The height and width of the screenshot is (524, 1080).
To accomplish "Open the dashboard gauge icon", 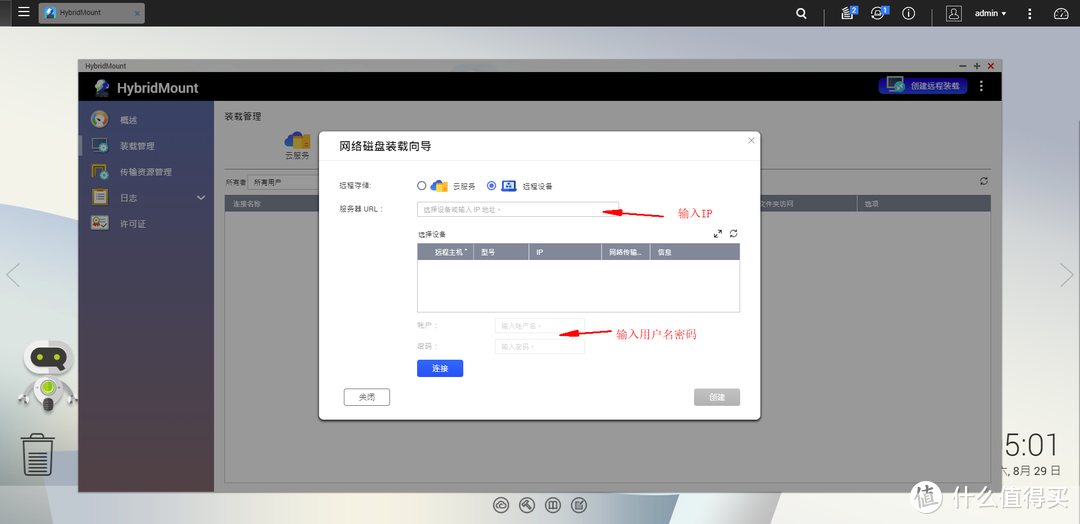I will pos(1061,13).
